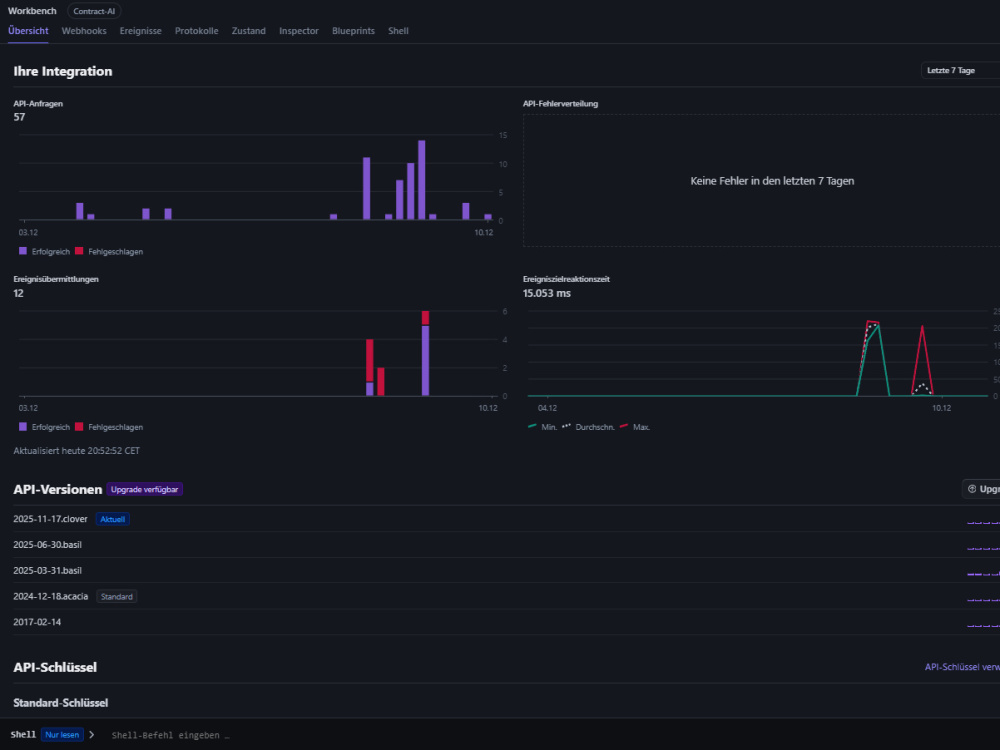Click the Min. legend entry

[543, 427]
